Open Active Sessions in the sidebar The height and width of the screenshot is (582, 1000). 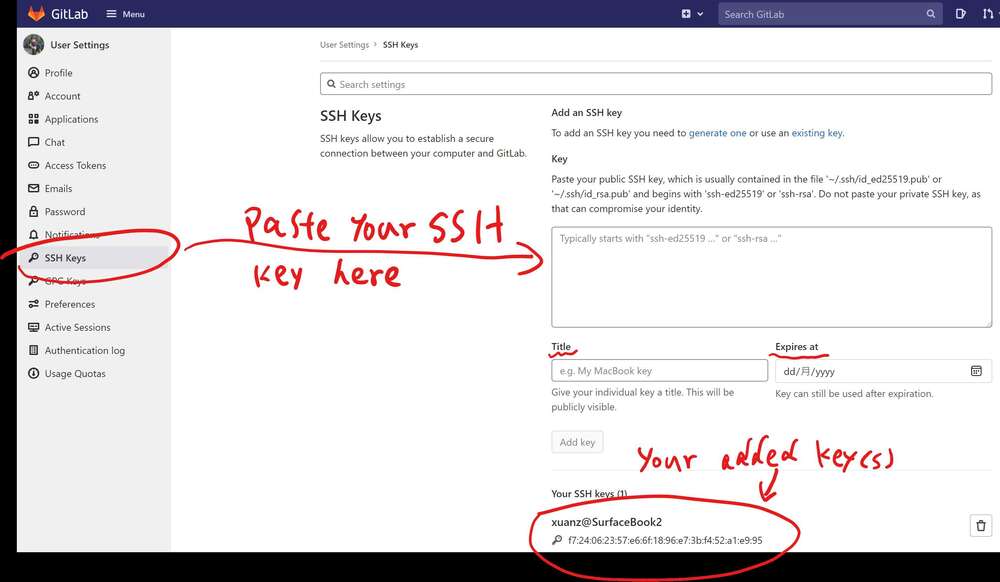click(77, 327)
